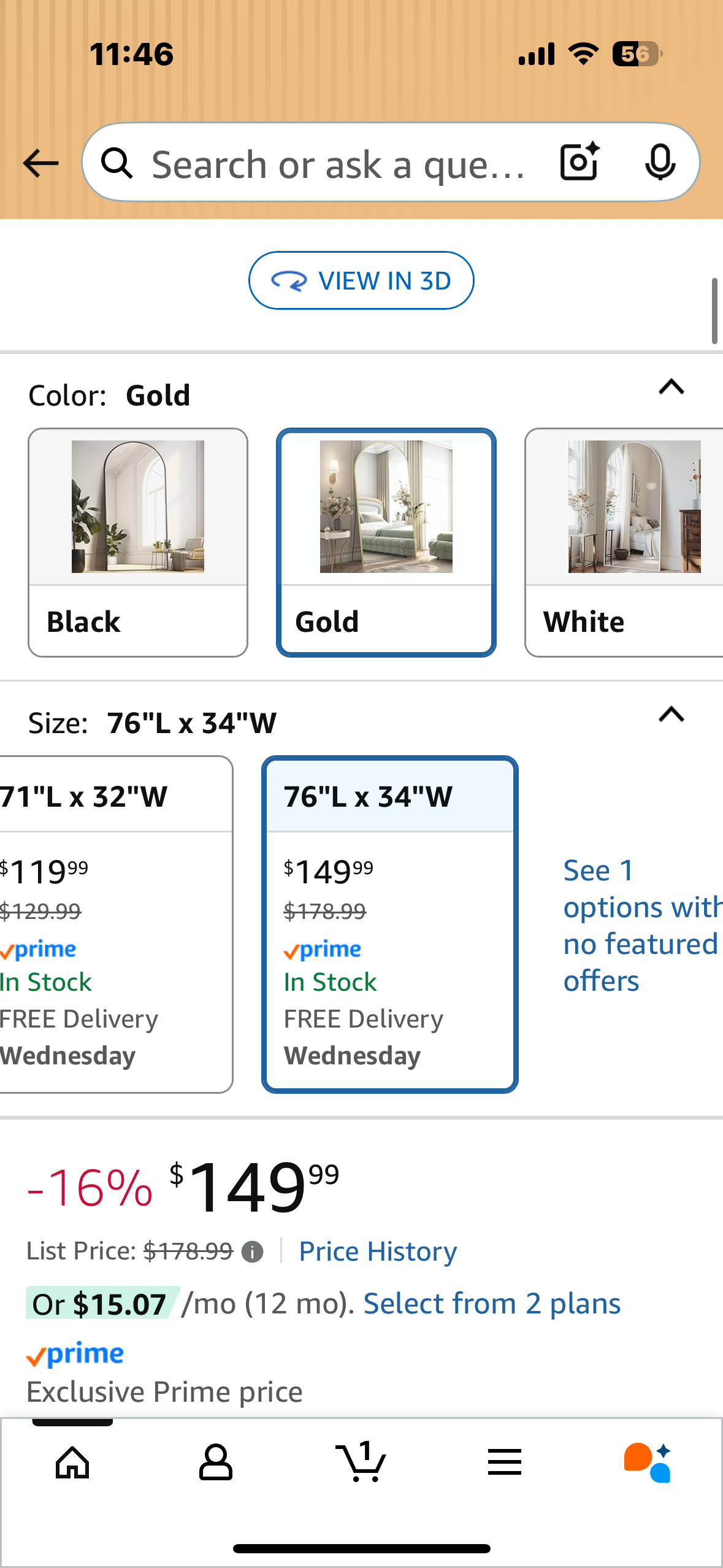Open camera lens search icon

click(x=579, y=163)
